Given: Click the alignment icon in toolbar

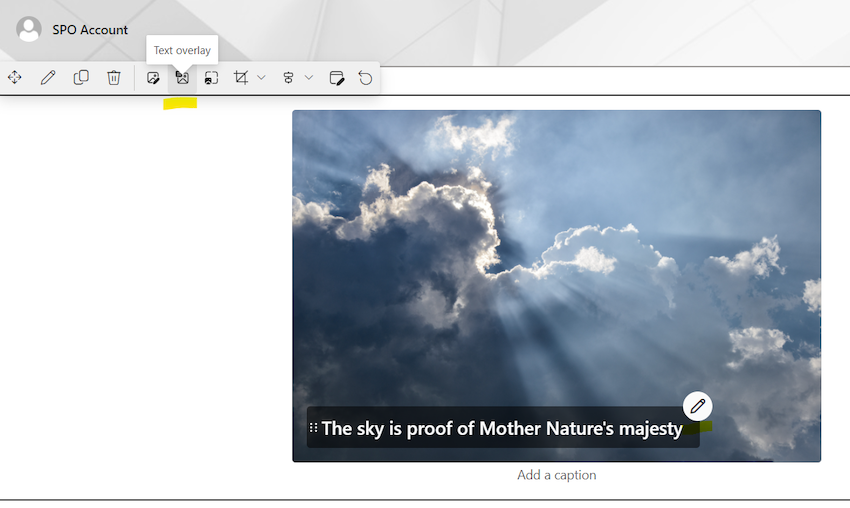Looking at the screenshot, I should tap(288, 78).
